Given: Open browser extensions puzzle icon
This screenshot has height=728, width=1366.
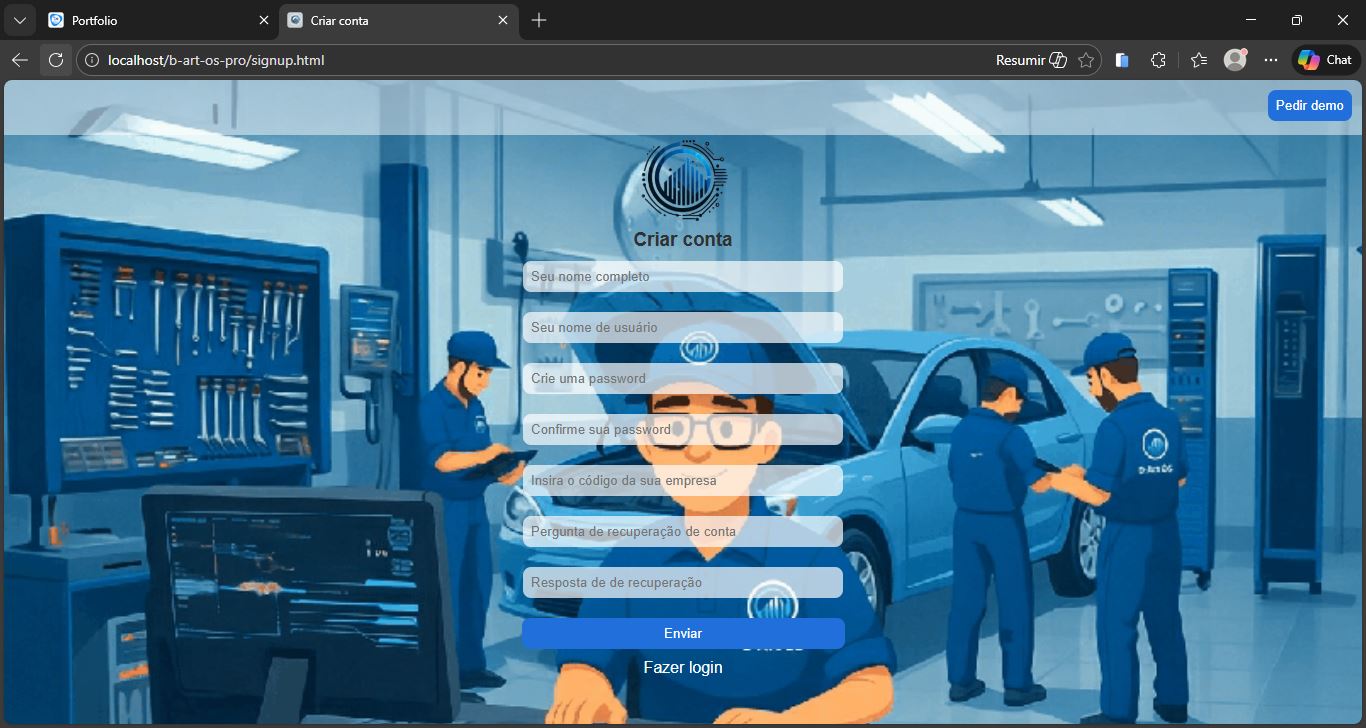Looking at the screenshot, I should (1158, 60).
